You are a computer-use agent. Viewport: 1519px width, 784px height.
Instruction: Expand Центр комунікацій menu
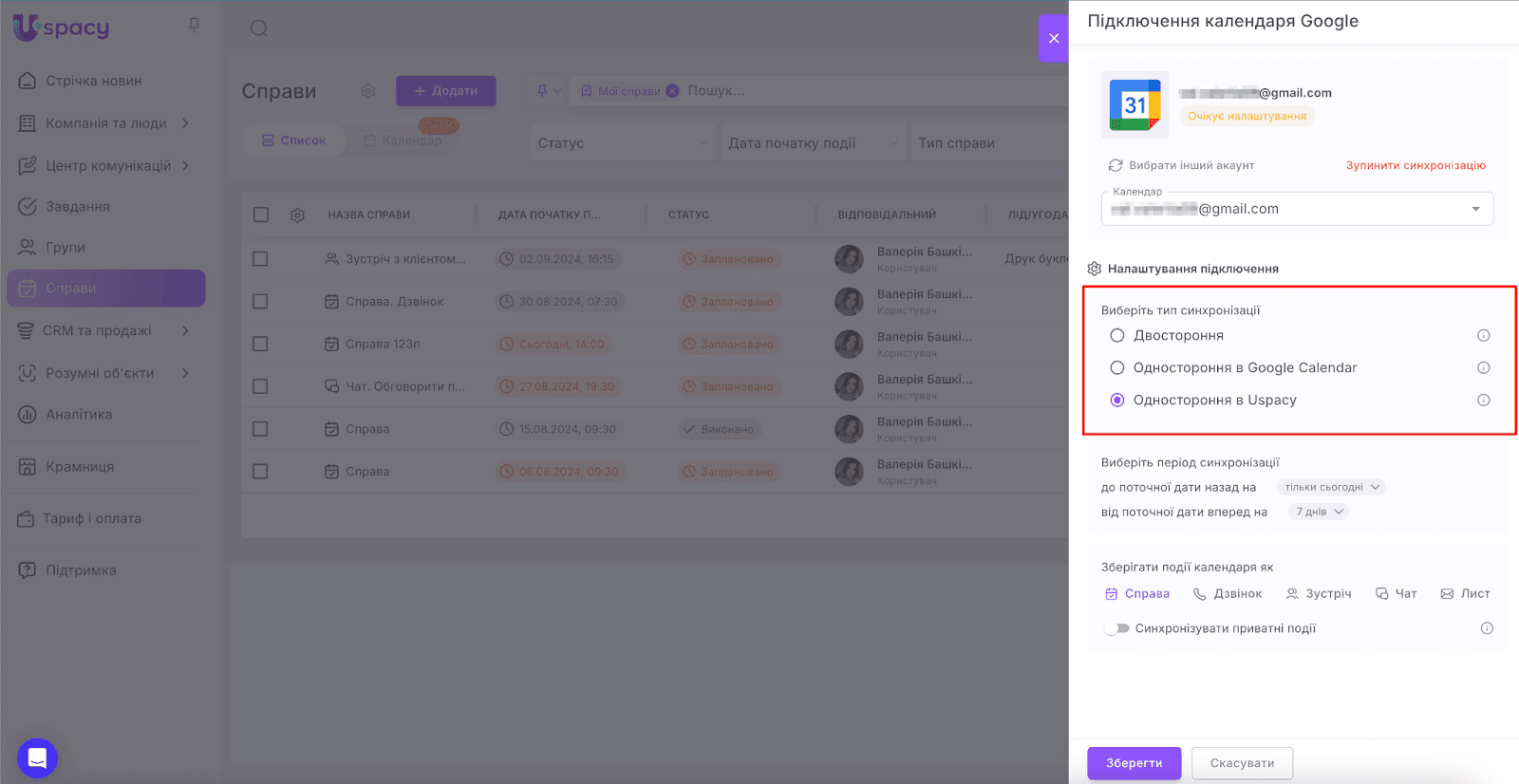185,166
